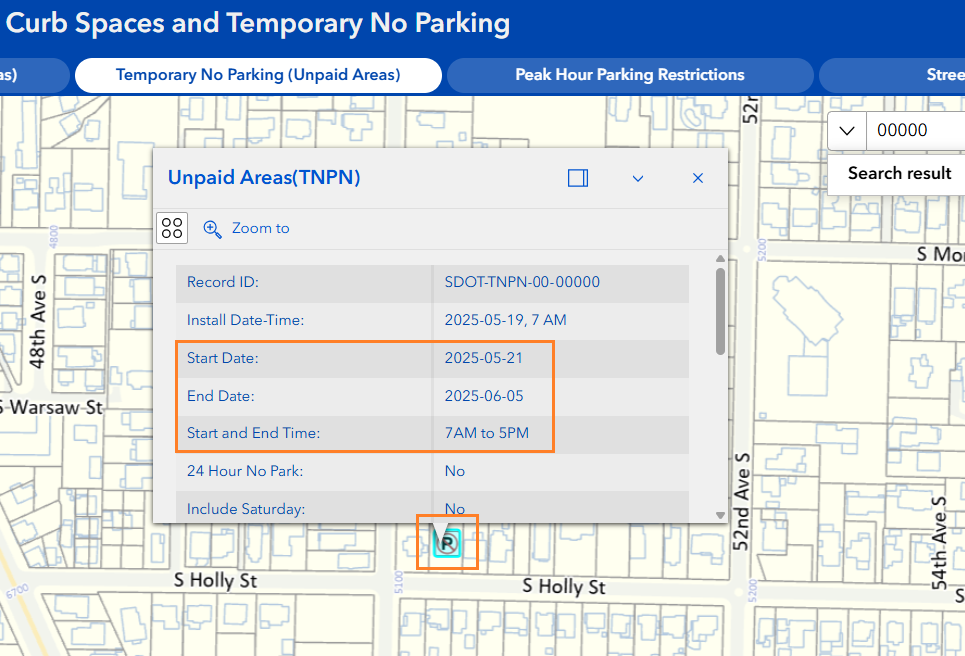Dock the Unpaid Areas popup panel
The image size is (965, 656).
tap(577, 178)
